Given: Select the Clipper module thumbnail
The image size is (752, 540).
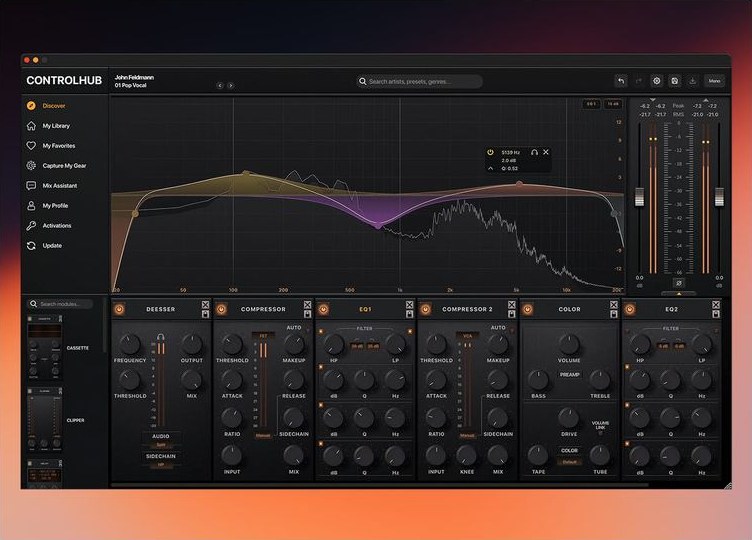Looking at the screenshot, I should click(x=44, y=420).
